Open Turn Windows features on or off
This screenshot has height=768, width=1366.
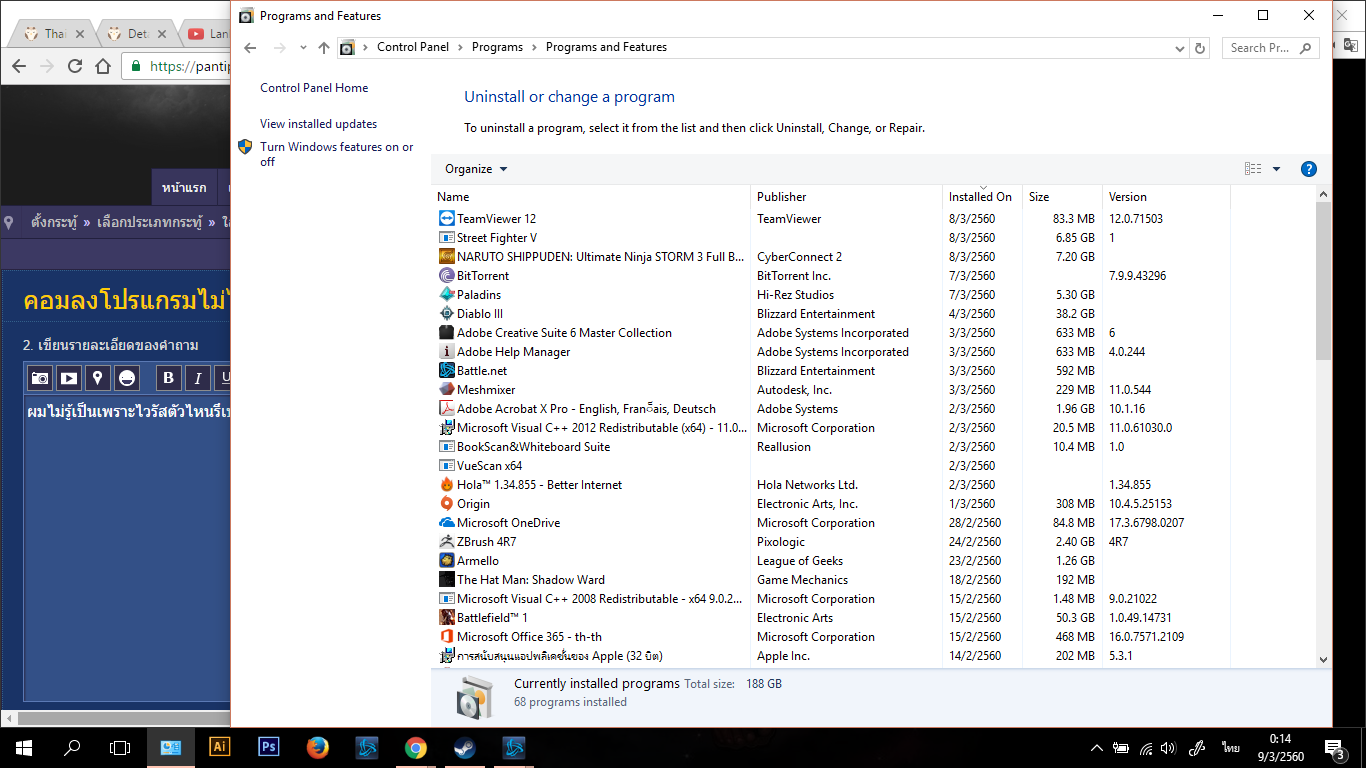point(336,154)
